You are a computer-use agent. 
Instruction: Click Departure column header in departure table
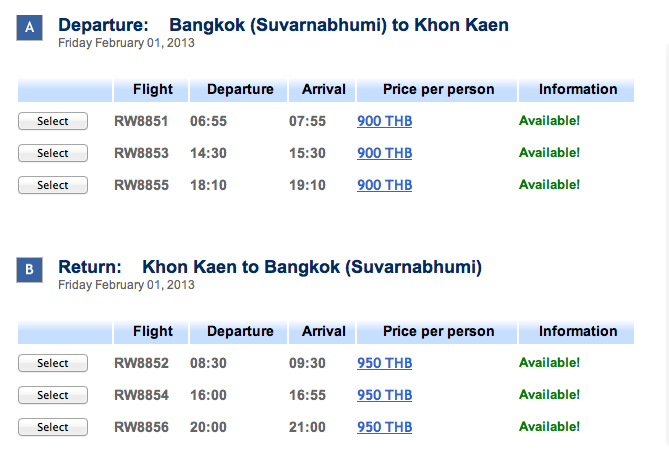[239, 90]
